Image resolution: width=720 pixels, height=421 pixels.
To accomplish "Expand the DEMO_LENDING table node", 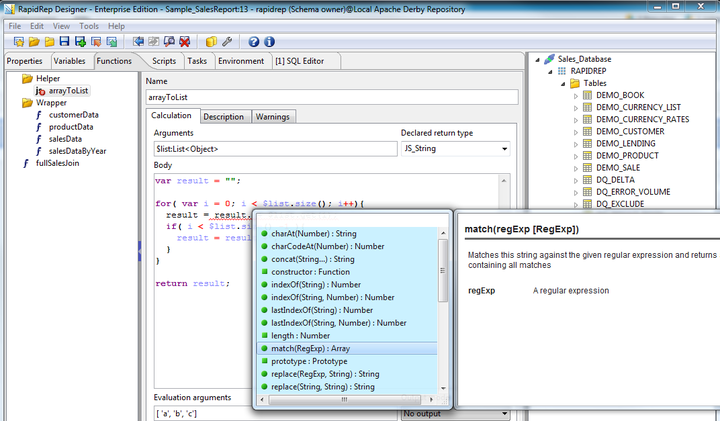I will (x=576, y=144).
